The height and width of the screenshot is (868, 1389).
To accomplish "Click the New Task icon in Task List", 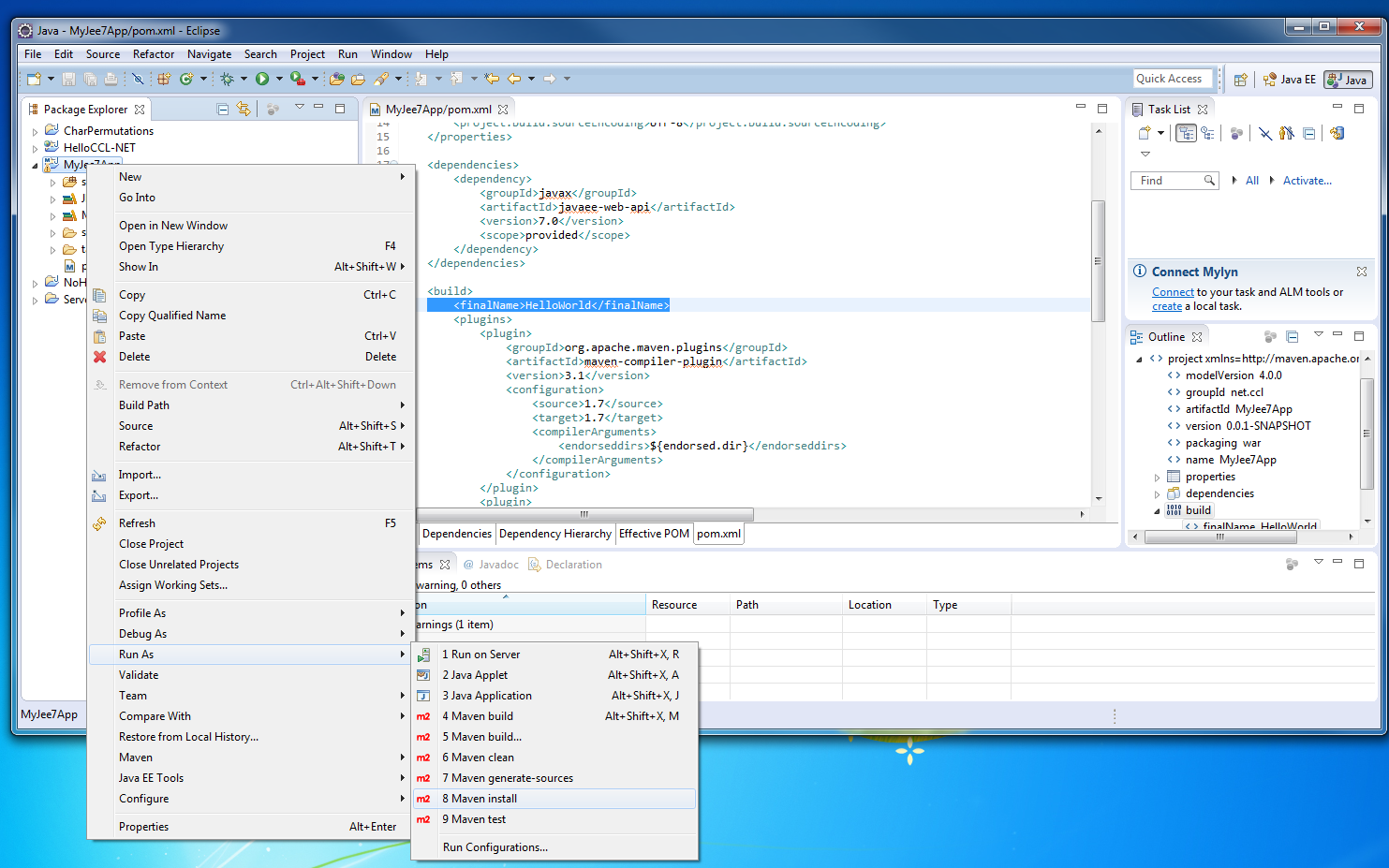I will (1144, 133).
